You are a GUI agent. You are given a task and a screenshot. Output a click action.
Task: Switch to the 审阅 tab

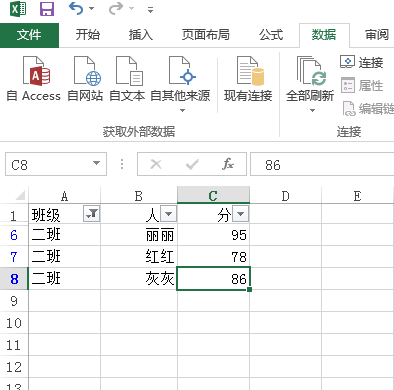tap(377, 35)
